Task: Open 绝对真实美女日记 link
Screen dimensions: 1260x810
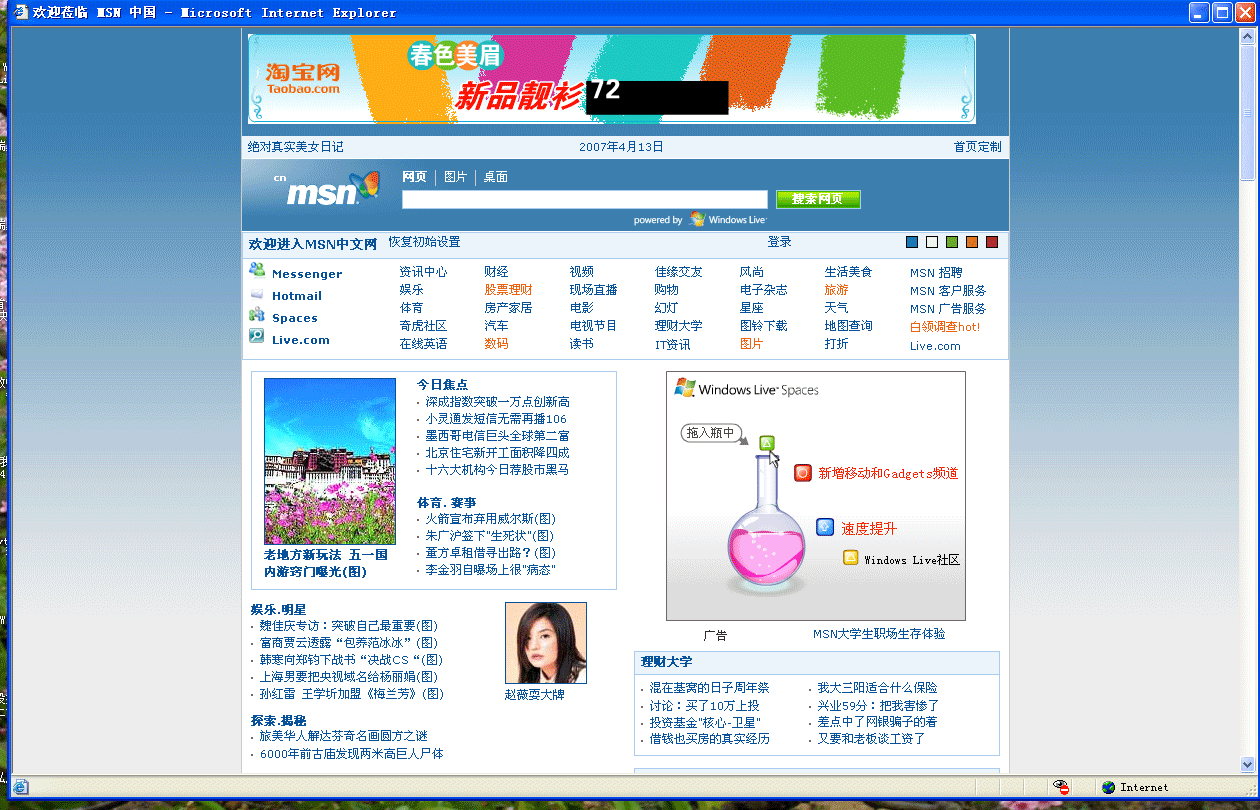Action: click(x=296, y=147)
